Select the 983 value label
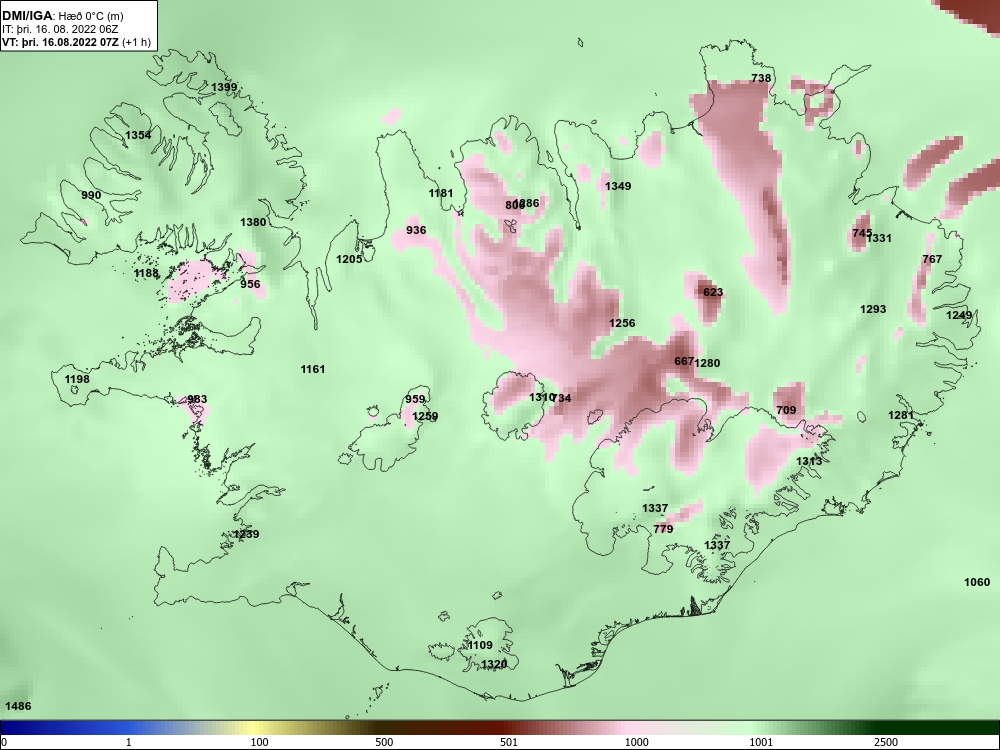Viewport: 1000px width, 750px height. 197,400
